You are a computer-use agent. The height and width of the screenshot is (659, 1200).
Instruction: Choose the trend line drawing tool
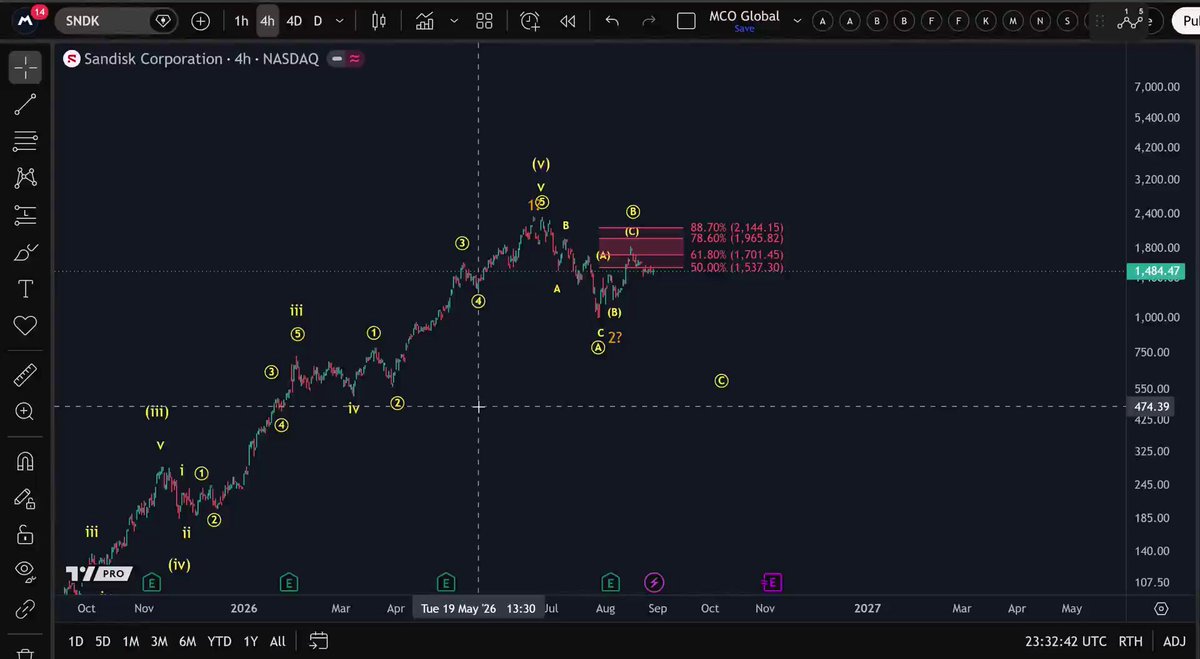tap(25, 104)
